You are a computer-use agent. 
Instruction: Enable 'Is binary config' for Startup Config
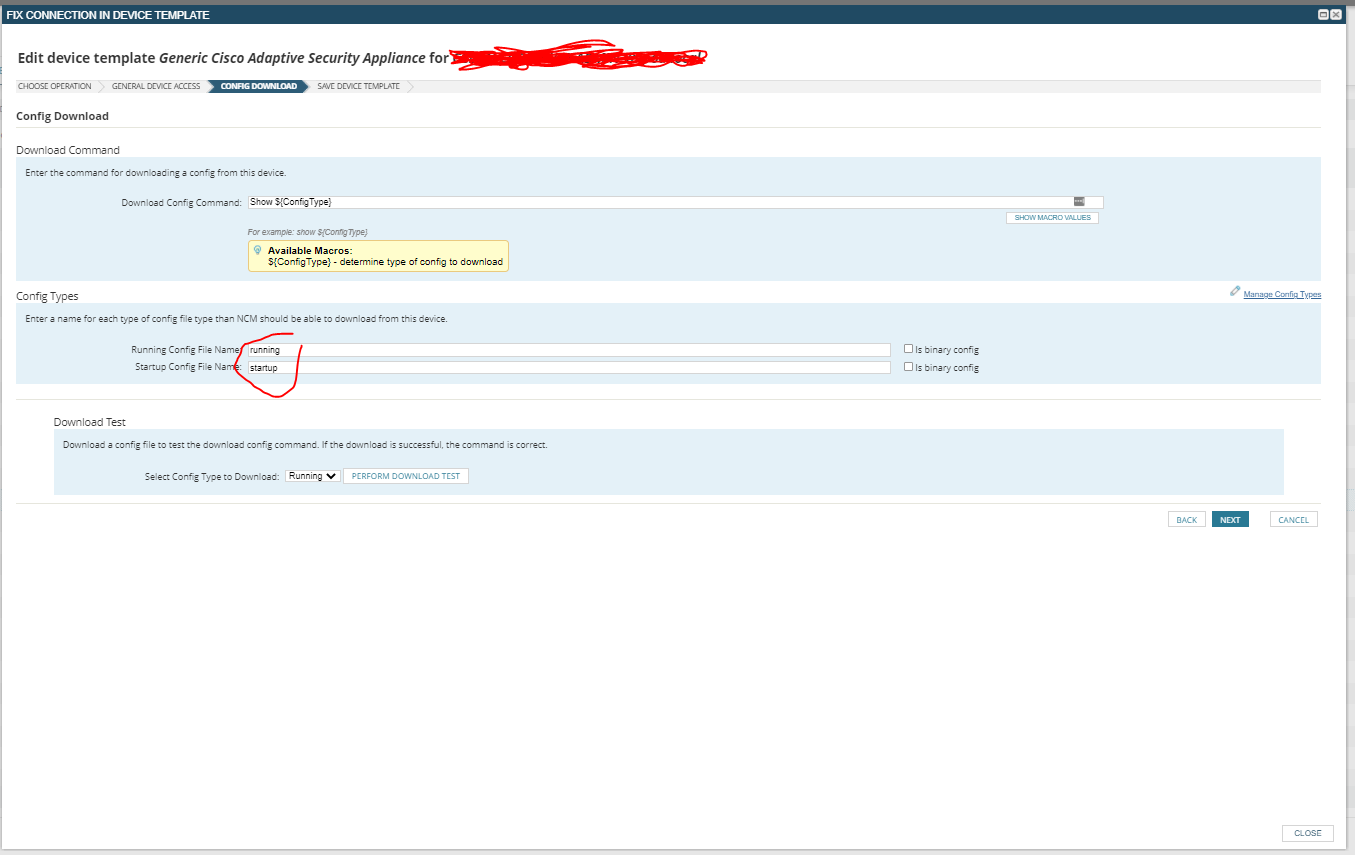coord(908,367)
